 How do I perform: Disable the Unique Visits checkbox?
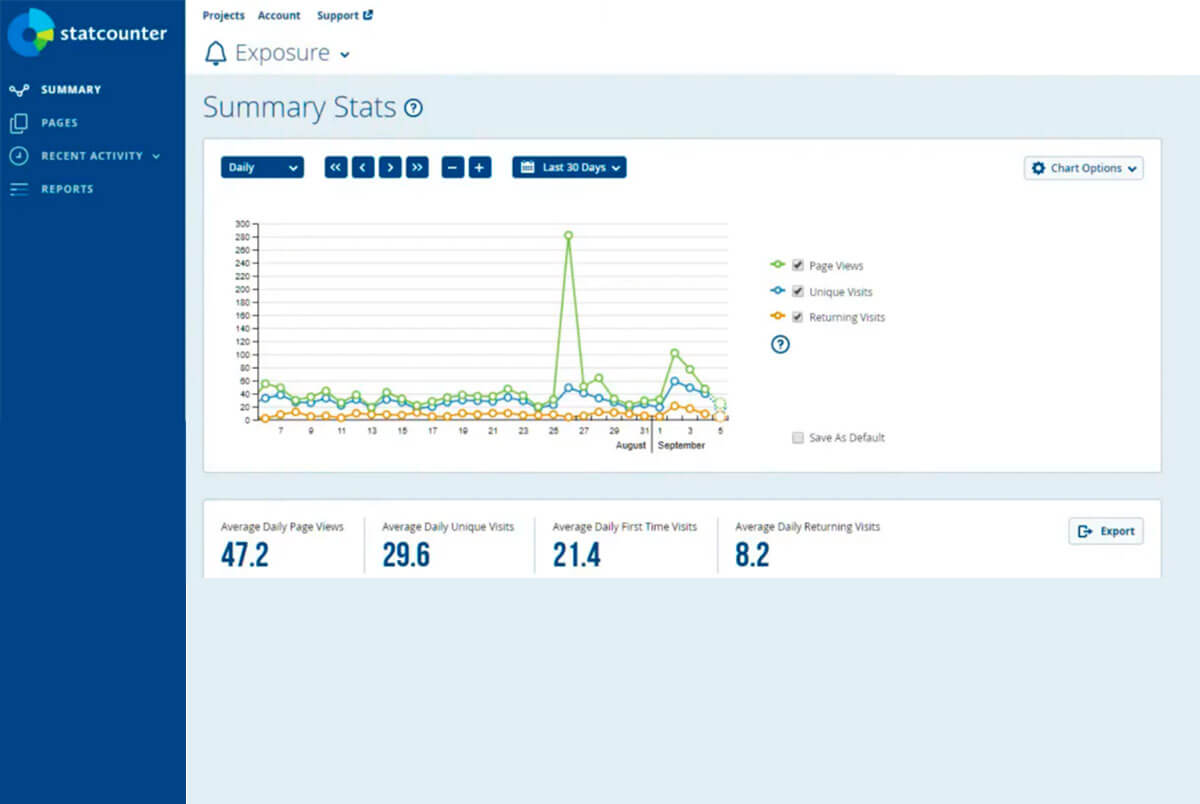pos(797,291)
